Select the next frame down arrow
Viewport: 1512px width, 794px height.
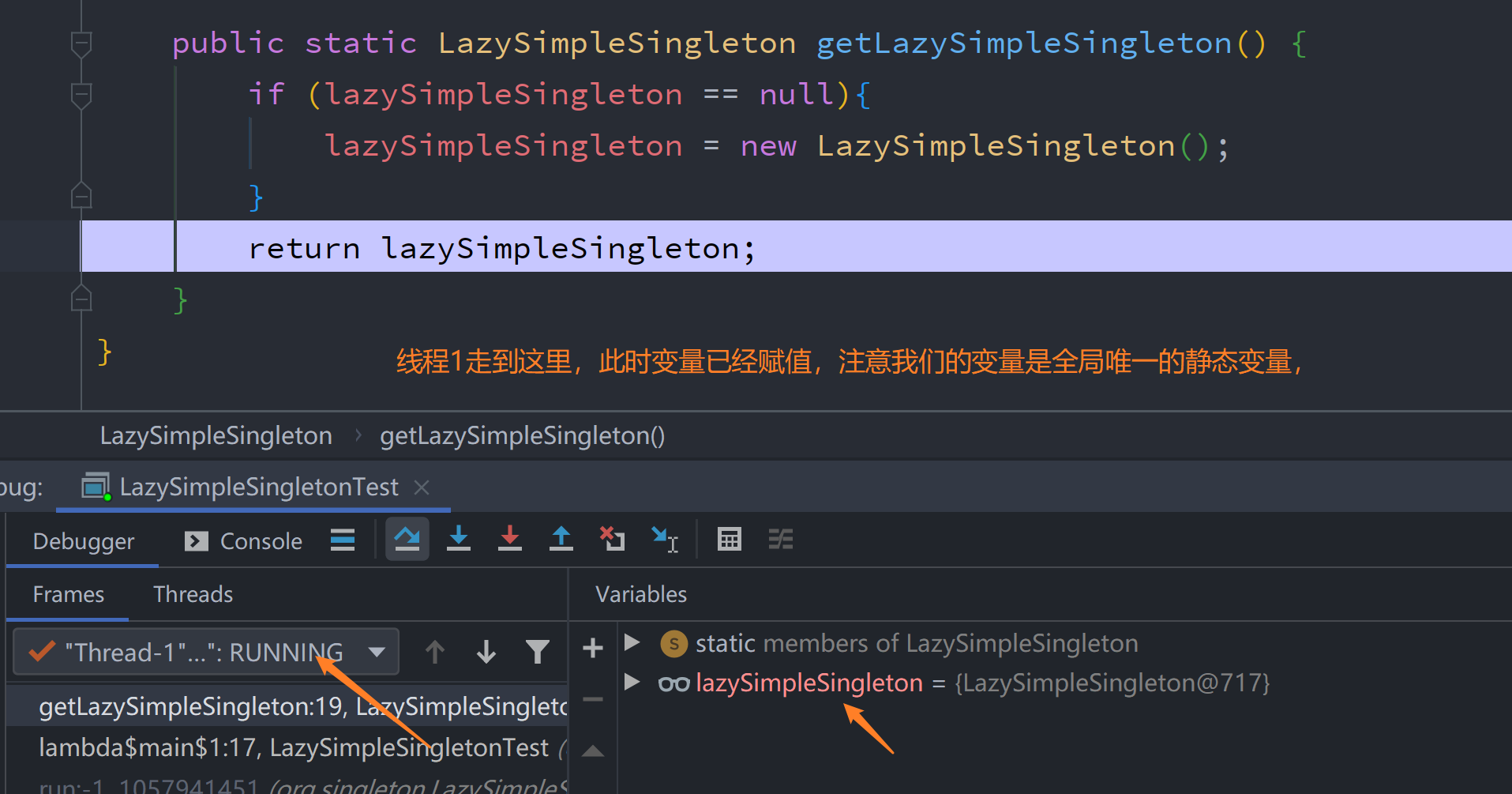[486, 652]
